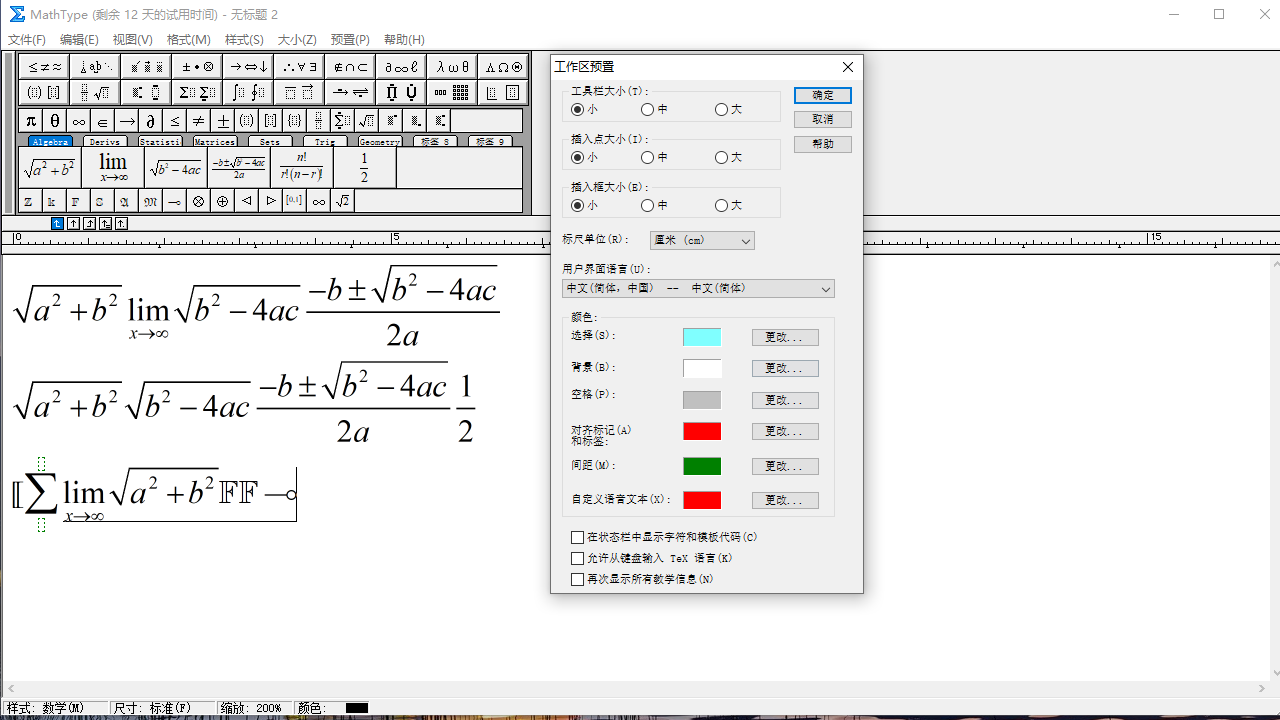Insert the circled plus symbol ⊕
1280x720 pixels.
222,201
